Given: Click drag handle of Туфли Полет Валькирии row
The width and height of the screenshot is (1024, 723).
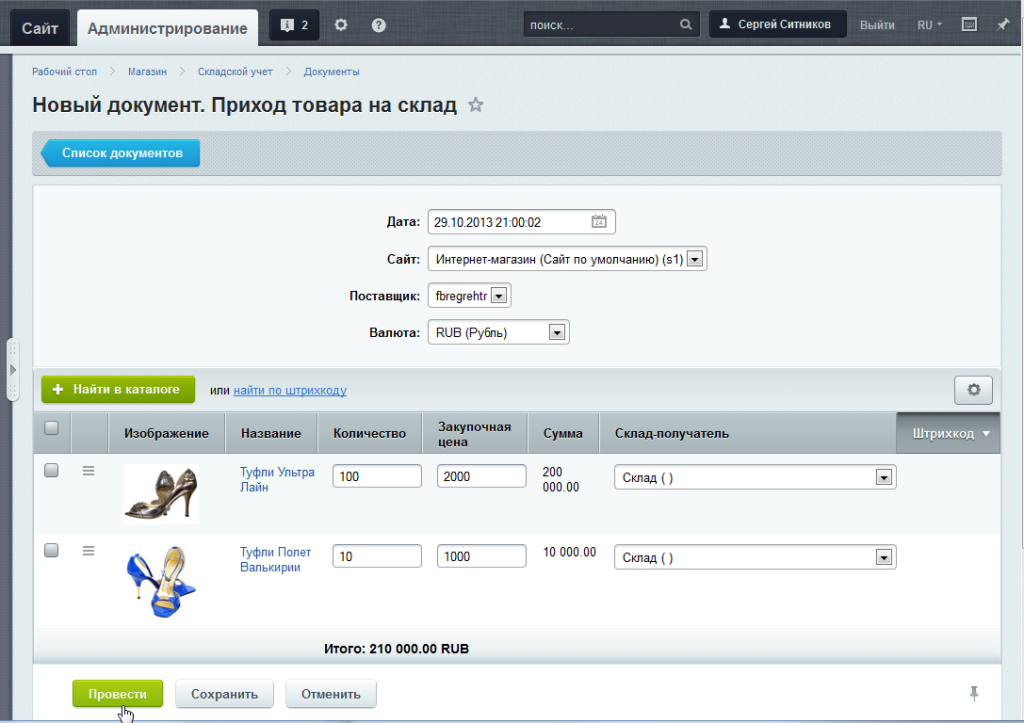Looking at the screenshot, I should [x=89, y=551].
